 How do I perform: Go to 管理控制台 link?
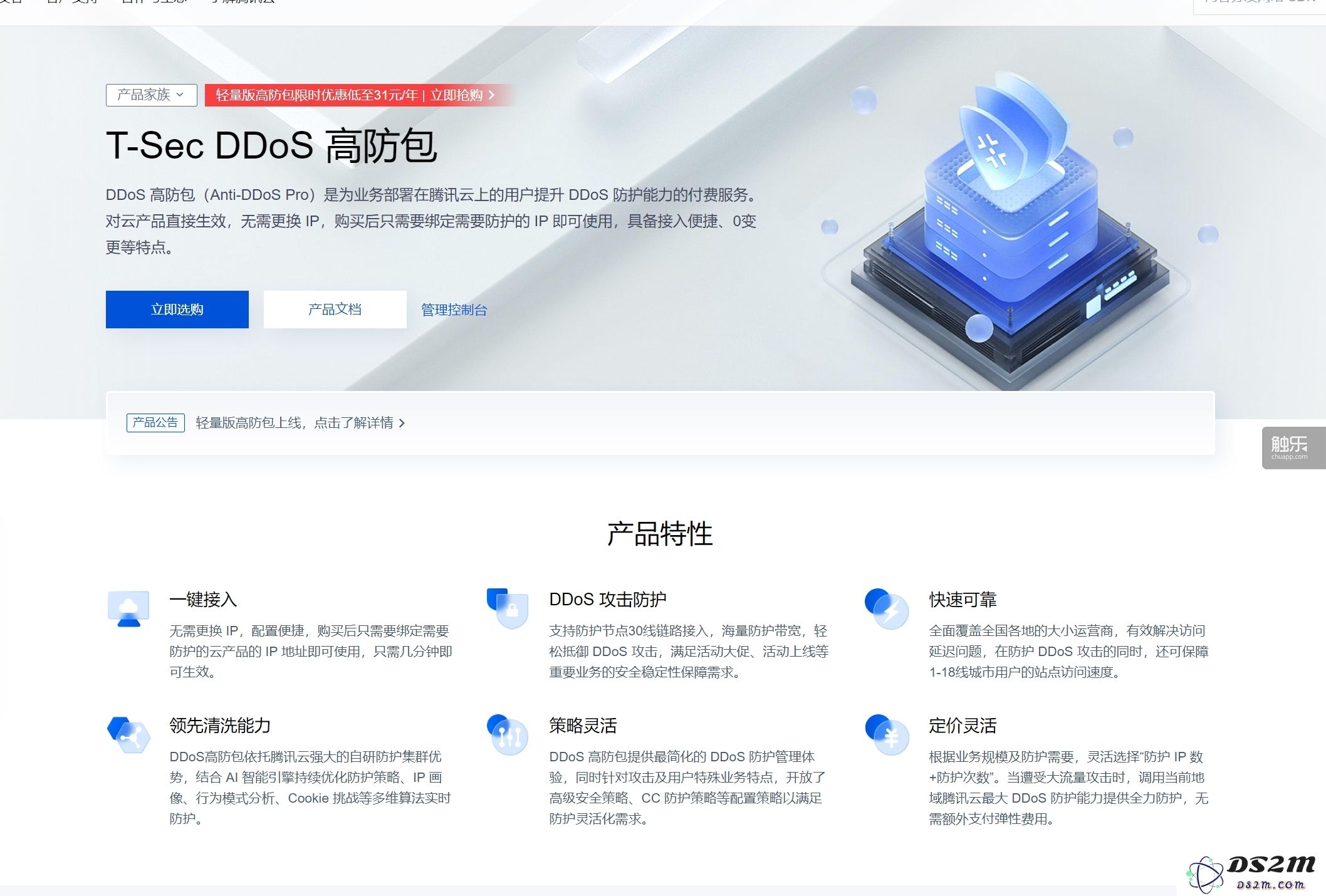(x=454, y=310)
